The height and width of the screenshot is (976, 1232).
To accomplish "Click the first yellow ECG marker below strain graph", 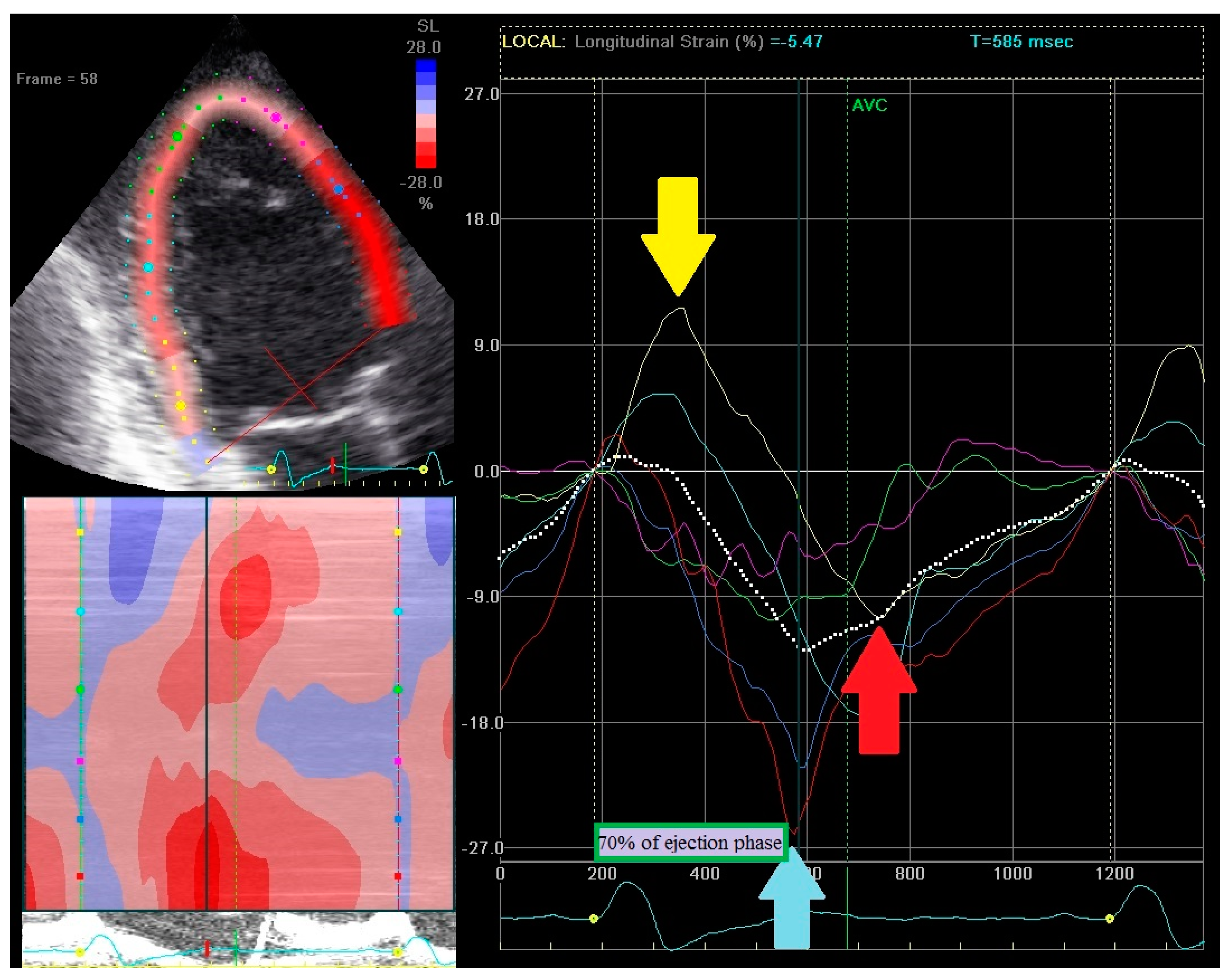I will 594,919.
